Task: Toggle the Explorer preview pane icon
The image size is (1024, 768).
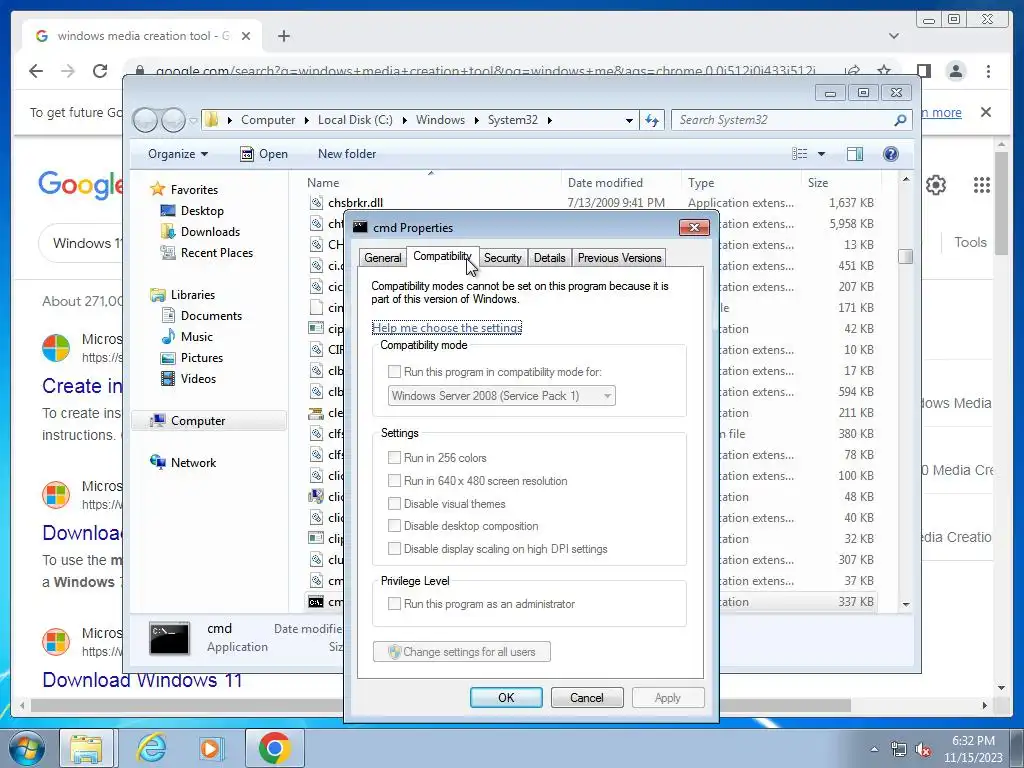Action: [x=855, y=154]
